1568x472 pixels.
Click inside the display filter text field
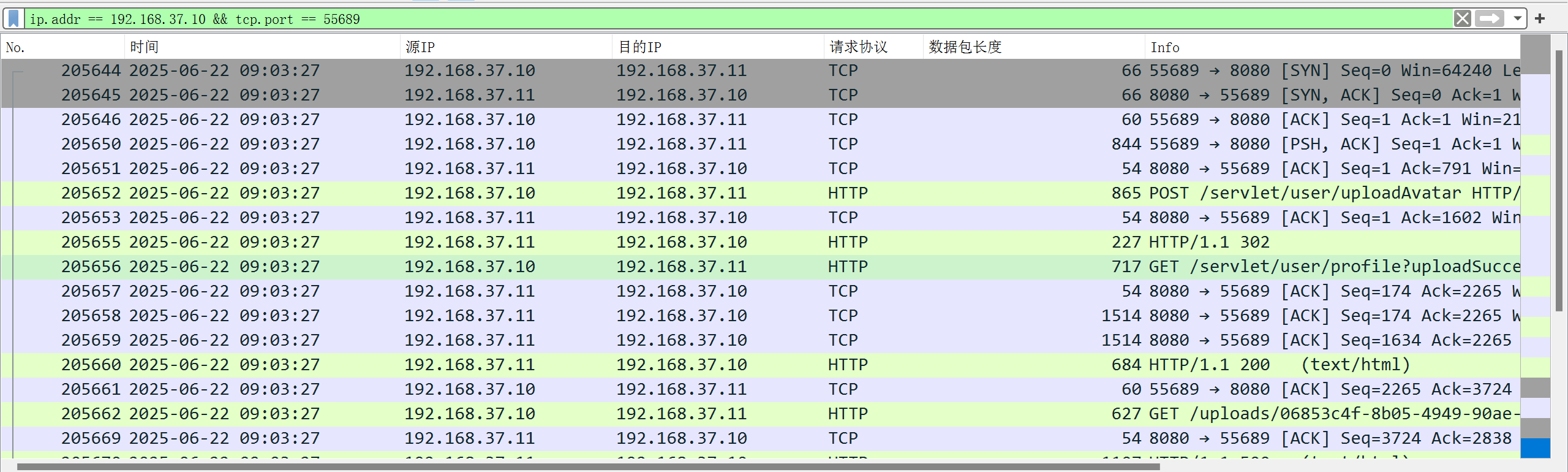(735, 19)
